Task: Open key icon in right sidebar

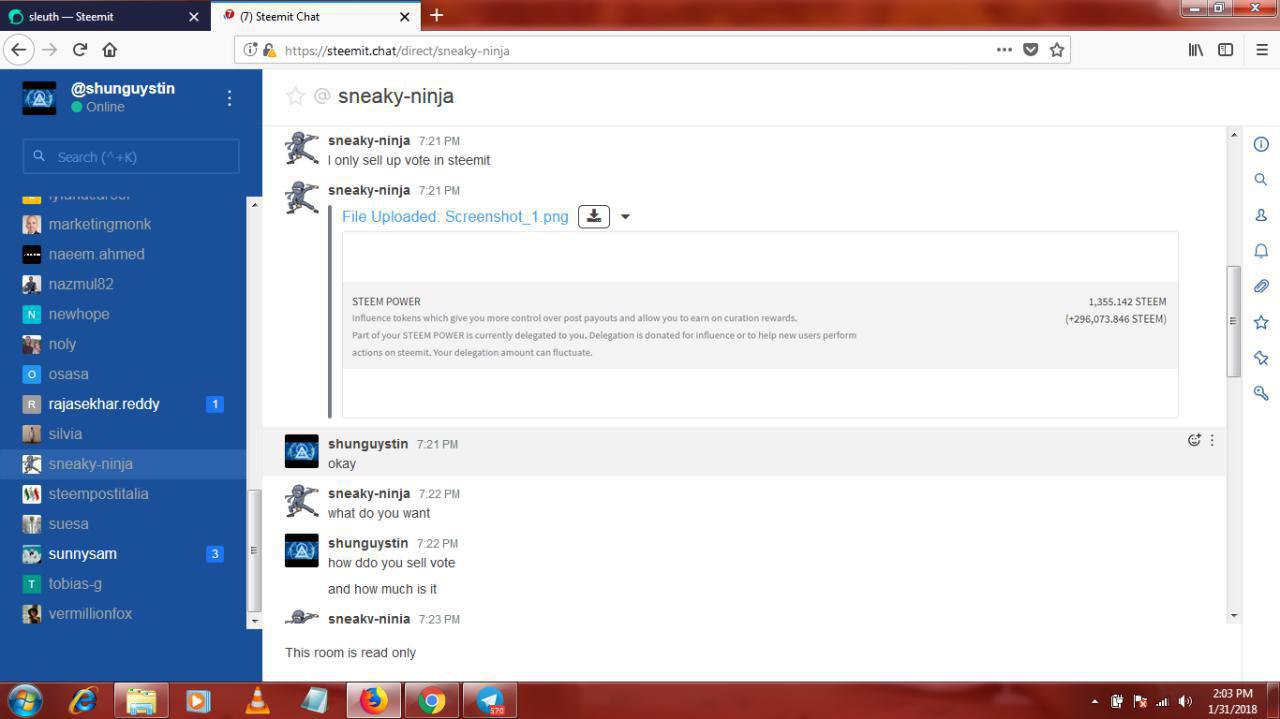Action: click(1261, 393)
